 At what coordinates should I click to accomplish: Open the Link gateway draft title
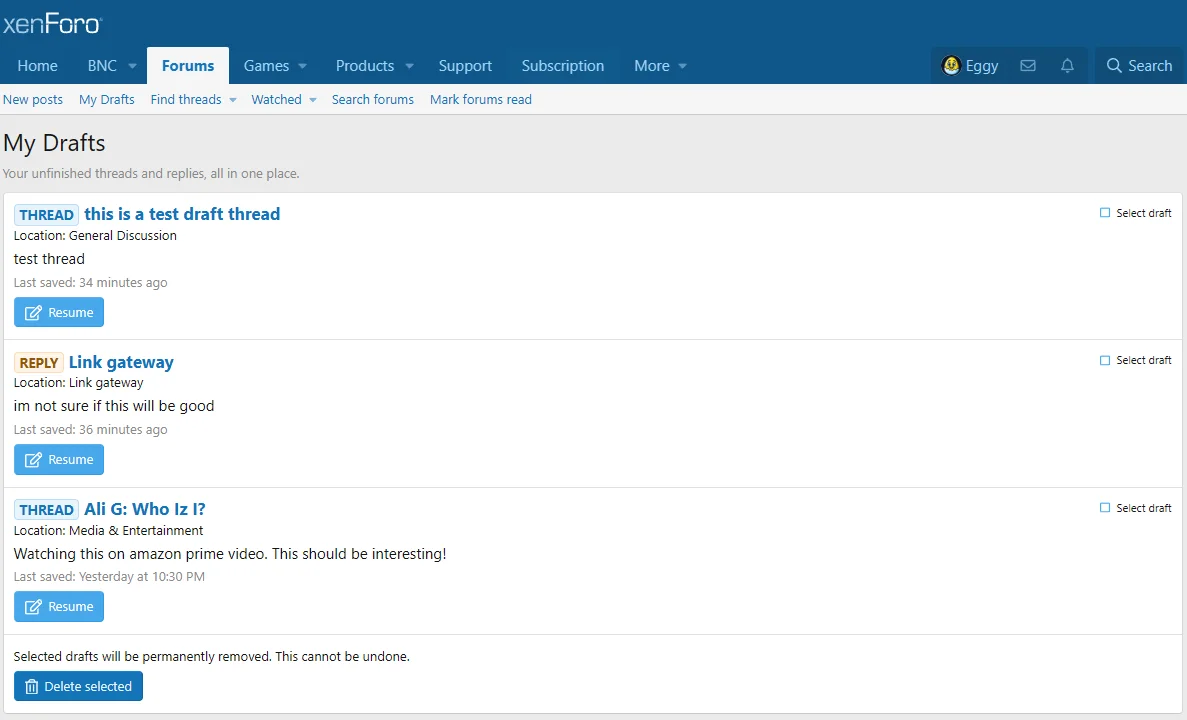121,362
